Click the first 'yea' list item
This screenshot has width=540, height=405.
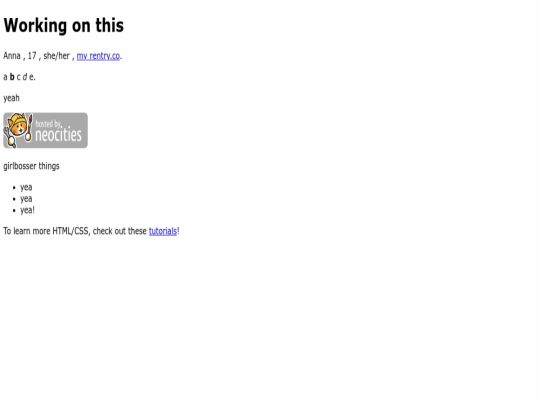click(26, 187)
